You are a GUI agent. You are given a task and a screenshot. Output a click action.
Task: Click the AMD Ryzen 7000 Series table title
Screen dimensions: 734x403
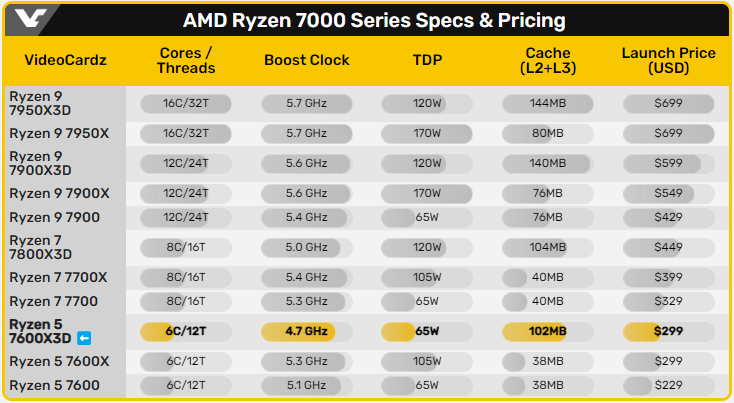point(374,20)
